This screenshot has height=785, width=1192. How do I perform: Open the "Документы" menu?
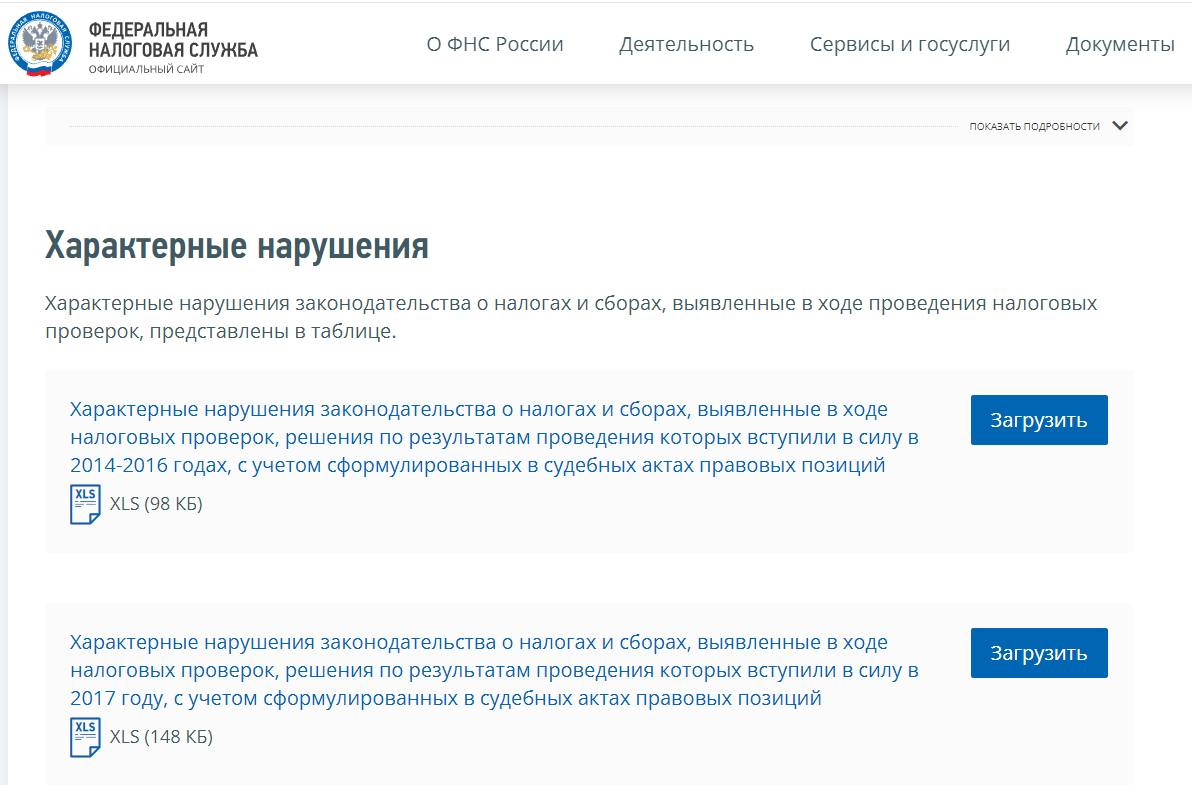pos(1121,44)
